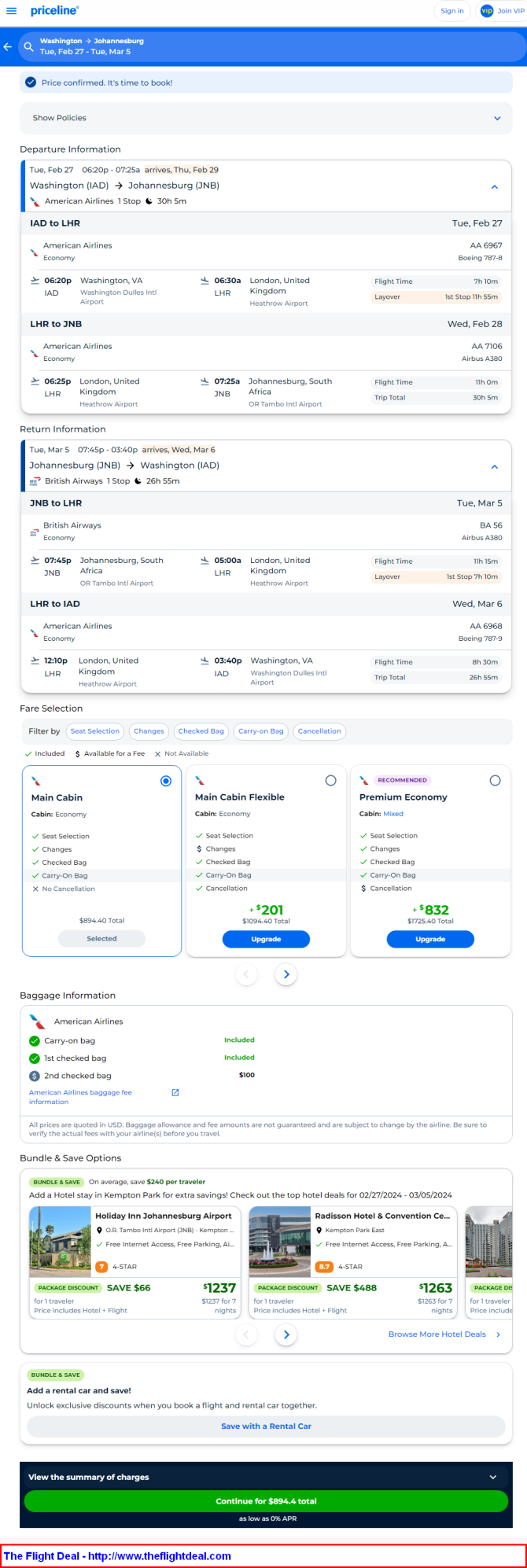Click Join VIP link

pos(510,11)
